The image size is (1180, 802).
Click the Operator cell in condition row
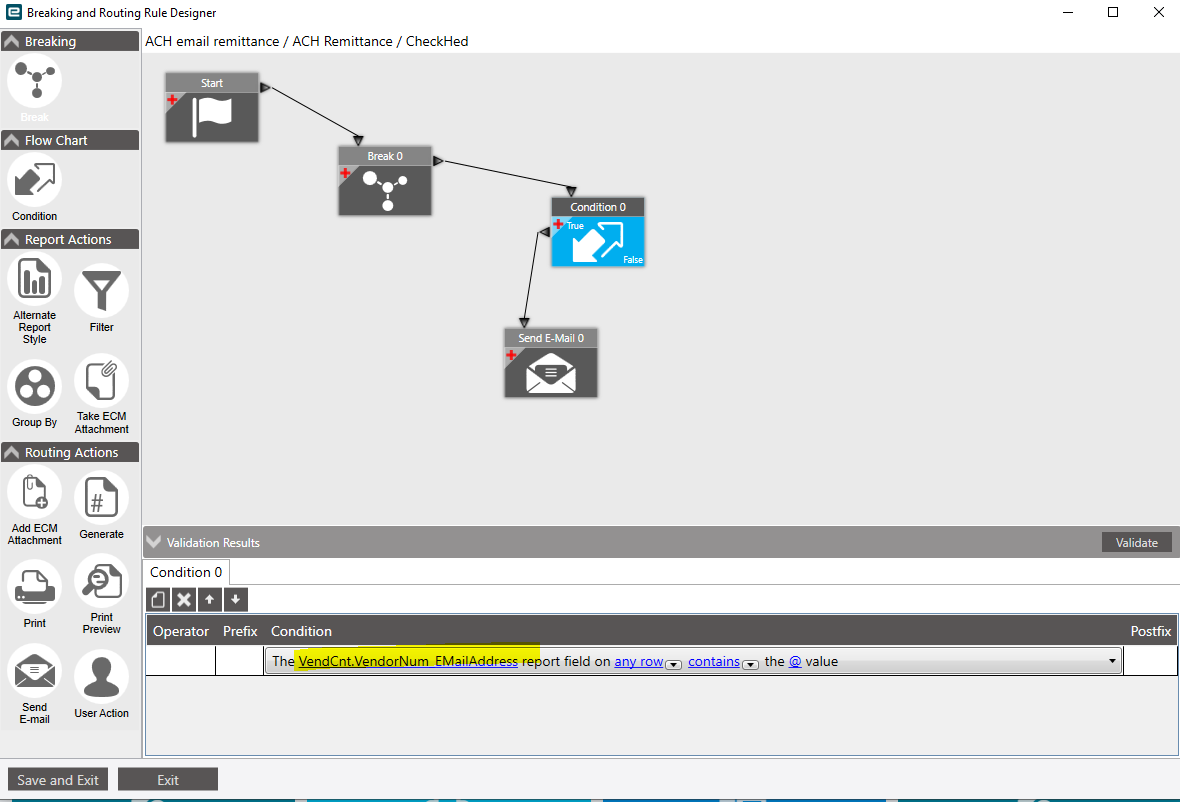[x=181, y=661]
